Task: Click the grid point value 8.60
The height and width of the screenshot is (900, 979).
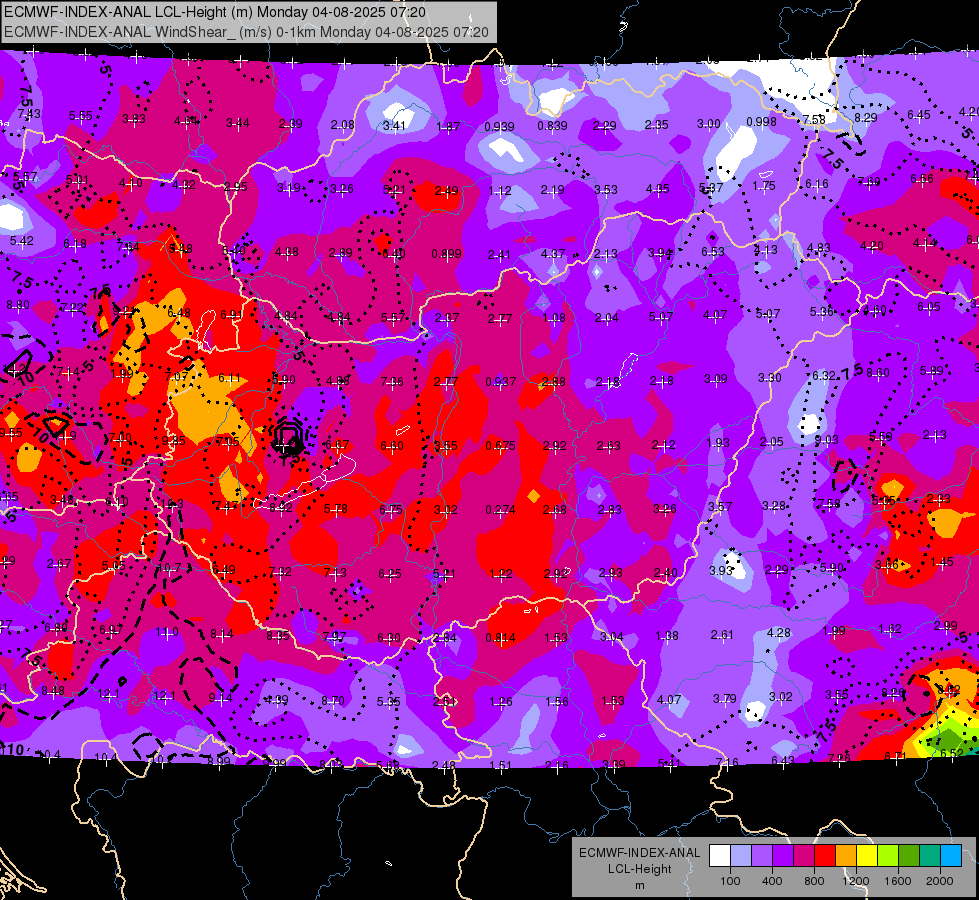Action: [878, 372]
